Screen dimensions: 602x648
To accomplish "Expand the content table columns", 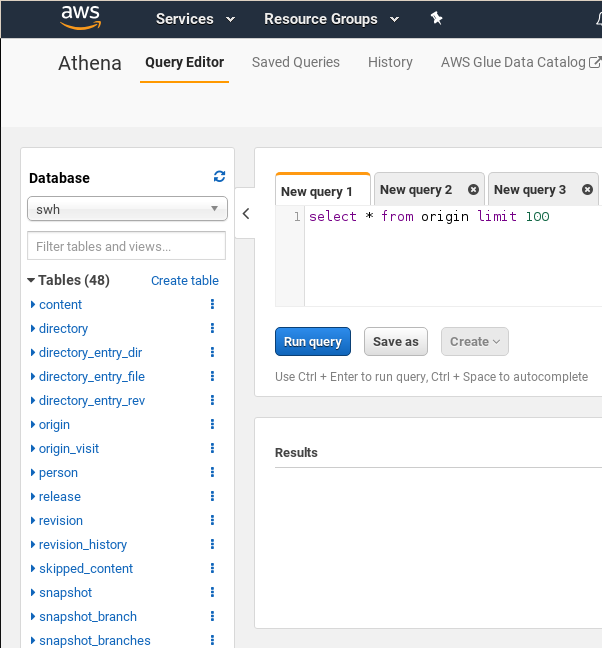I will click(33, 305).
